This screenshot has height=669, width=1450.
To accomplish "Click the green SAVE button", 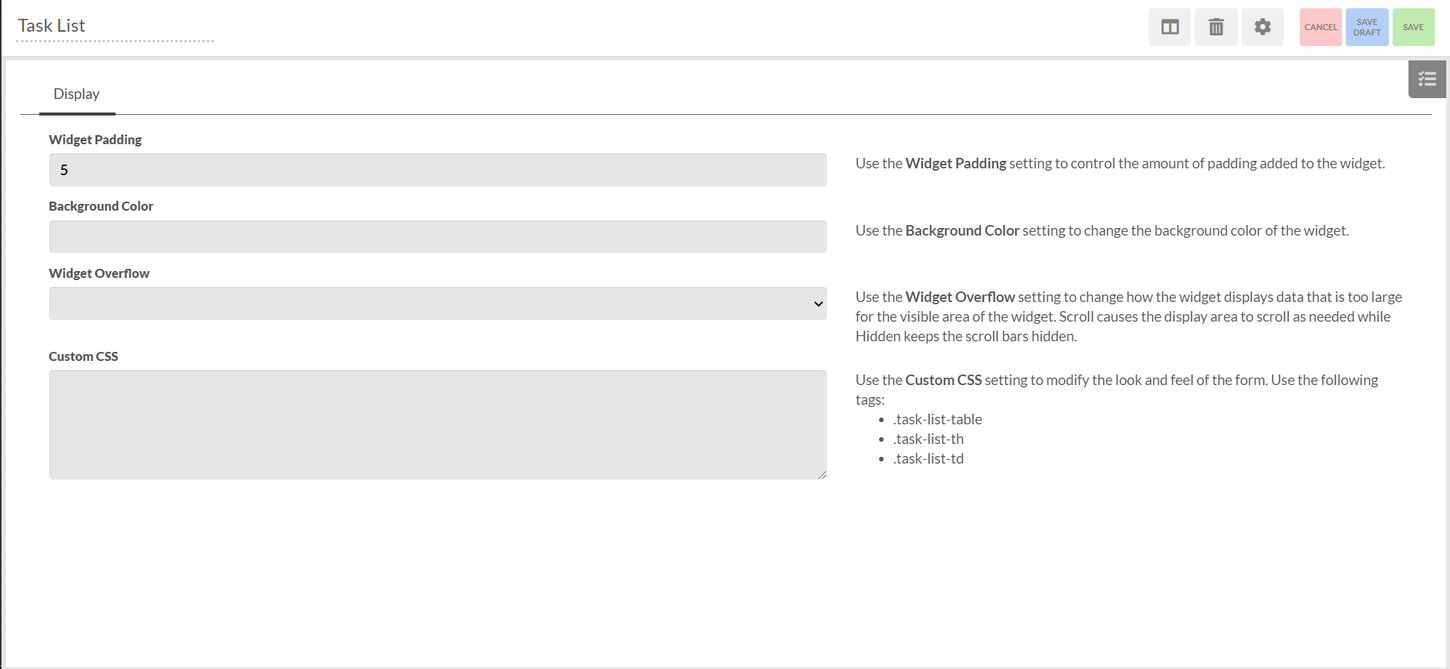I will [x=1413, y=27].
